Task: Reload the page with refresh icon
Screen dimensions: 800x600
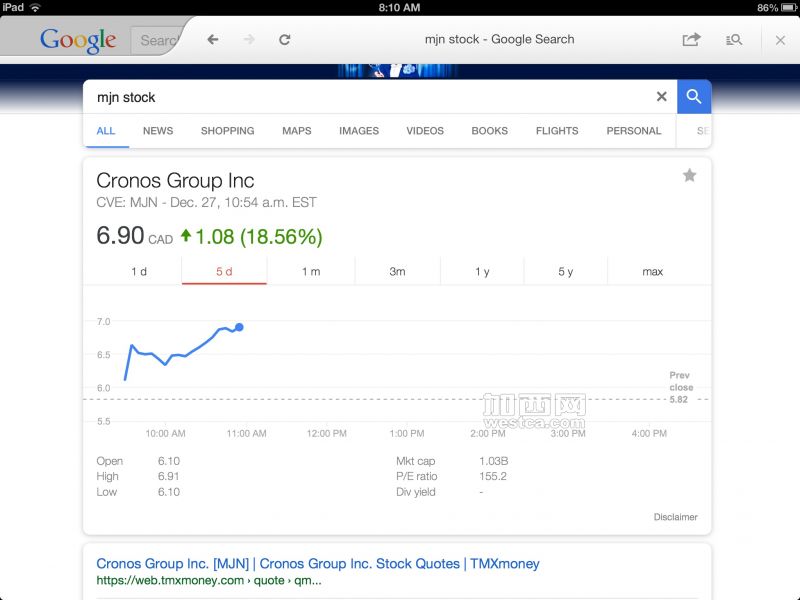Action: (285, 40)
